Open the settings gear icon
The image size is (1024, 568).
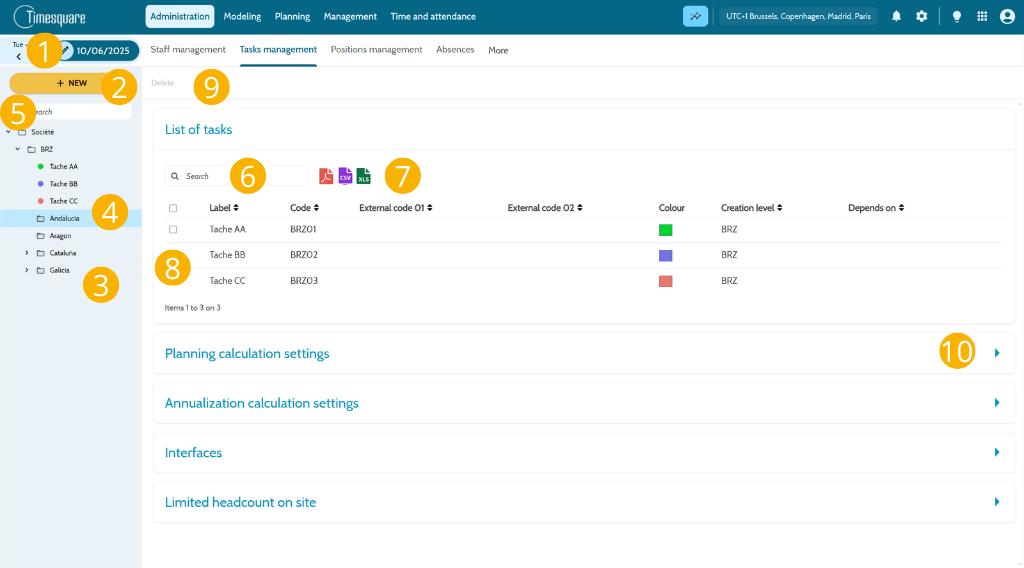[x=921, y=16]
